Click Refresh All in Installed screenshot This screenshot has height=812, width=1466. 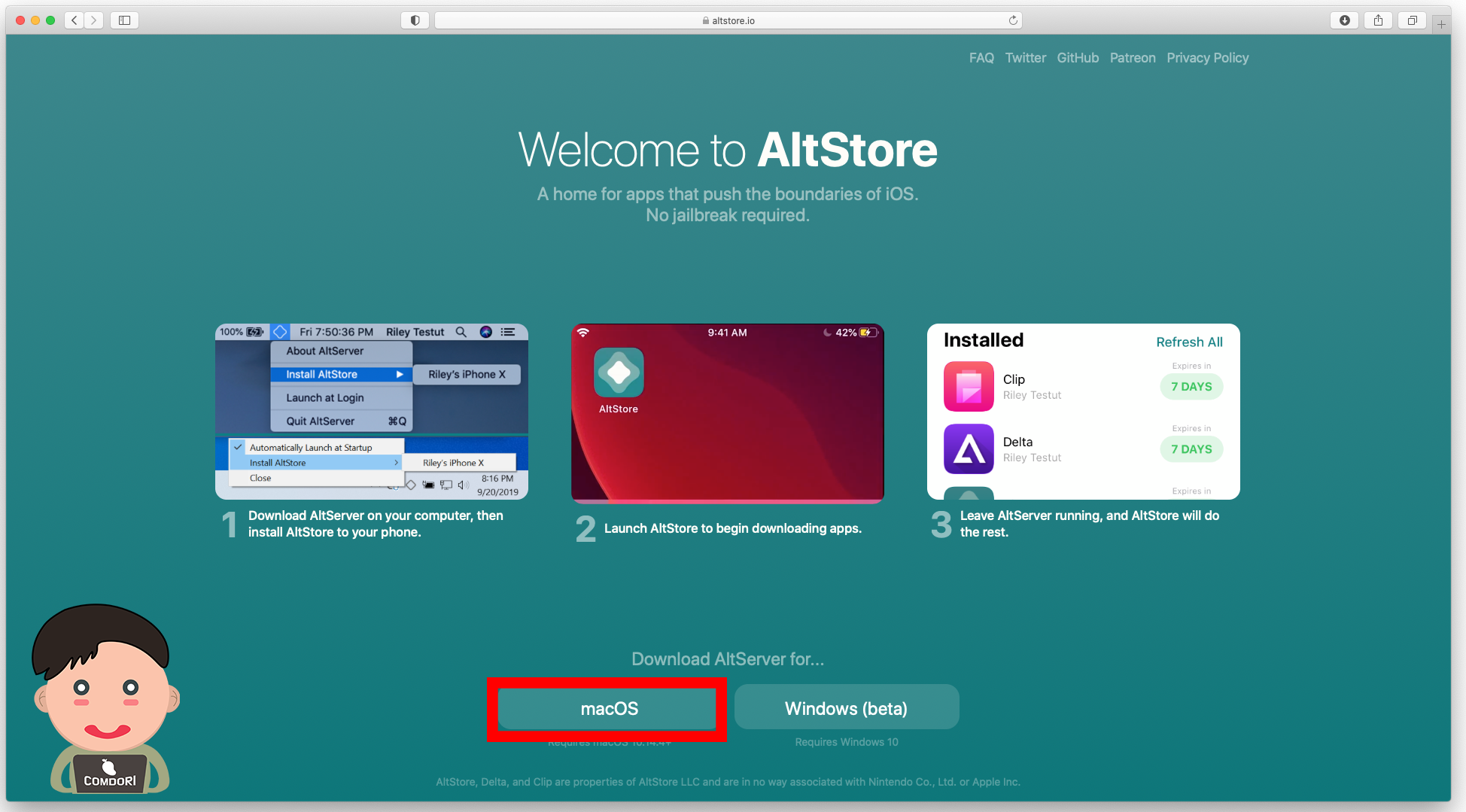tap(1189, 342)
